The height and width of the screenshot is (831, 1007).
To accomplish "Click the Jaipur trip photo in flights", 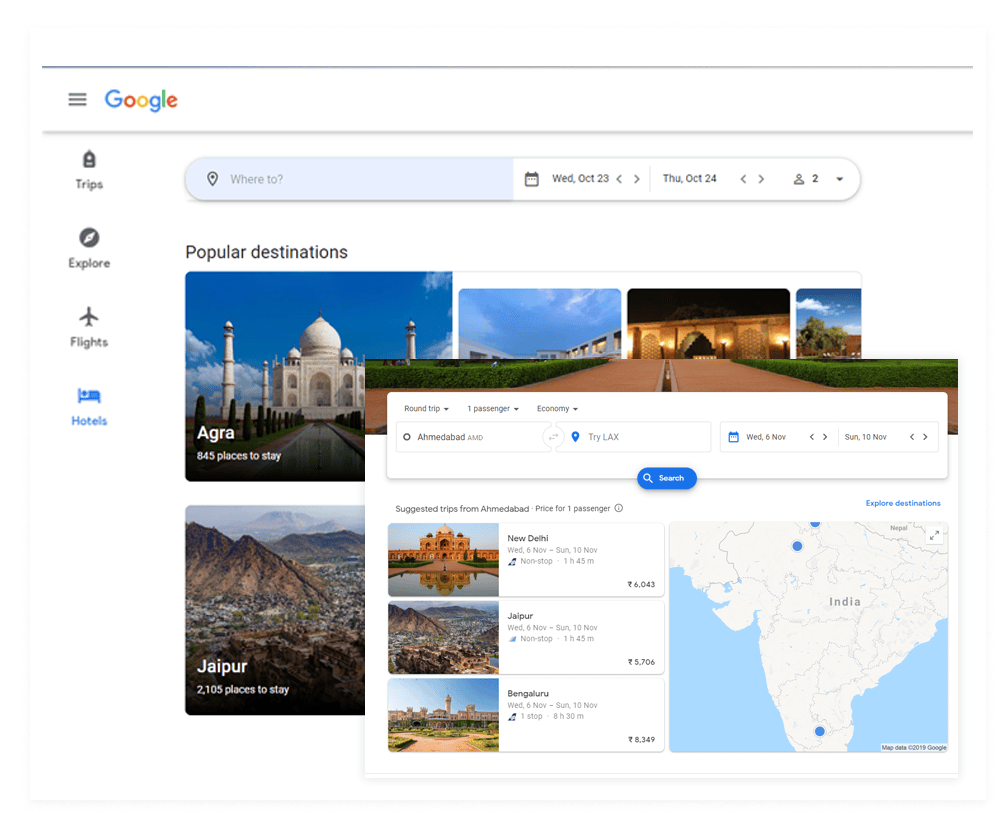I will pos(443,637).
